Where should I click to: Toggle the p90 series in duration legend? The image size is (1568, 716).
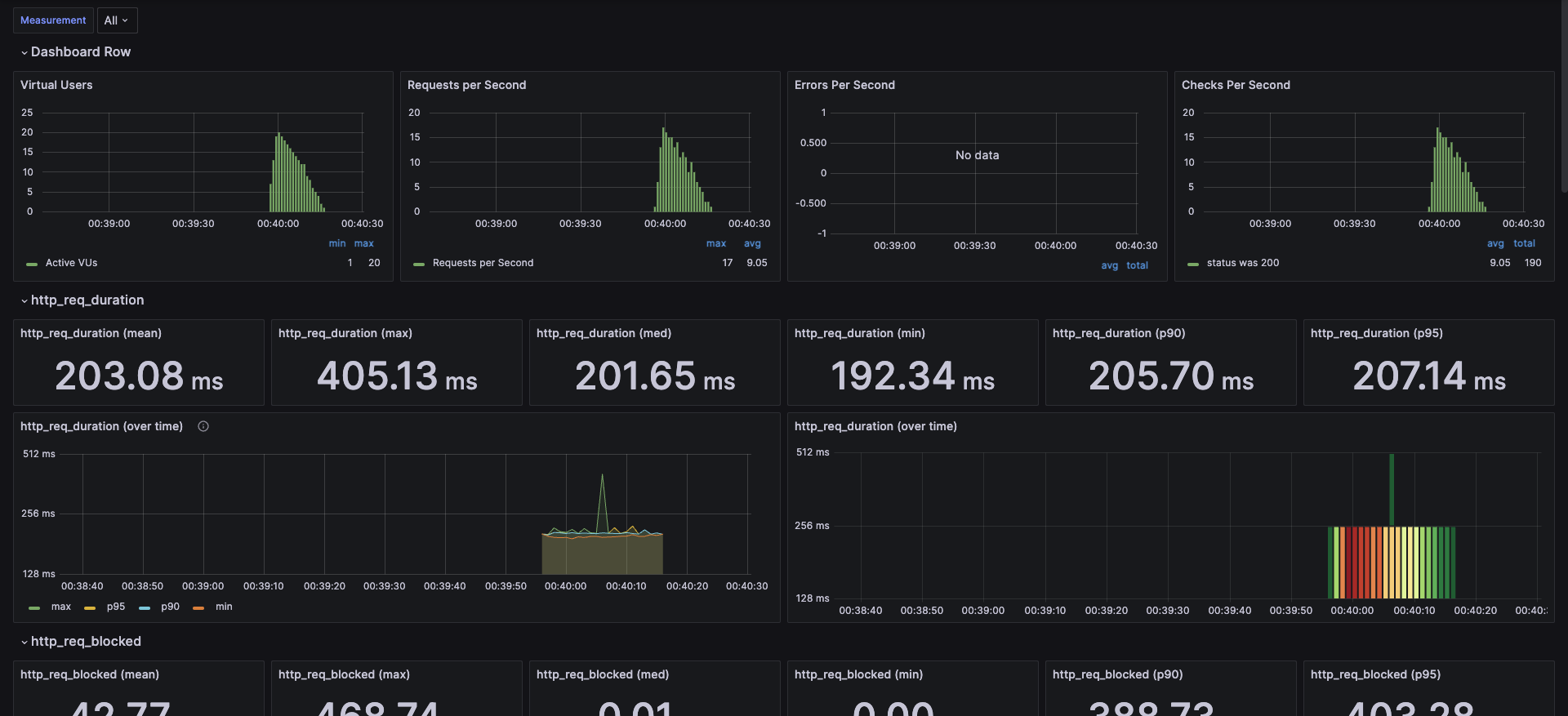(170, 607)
